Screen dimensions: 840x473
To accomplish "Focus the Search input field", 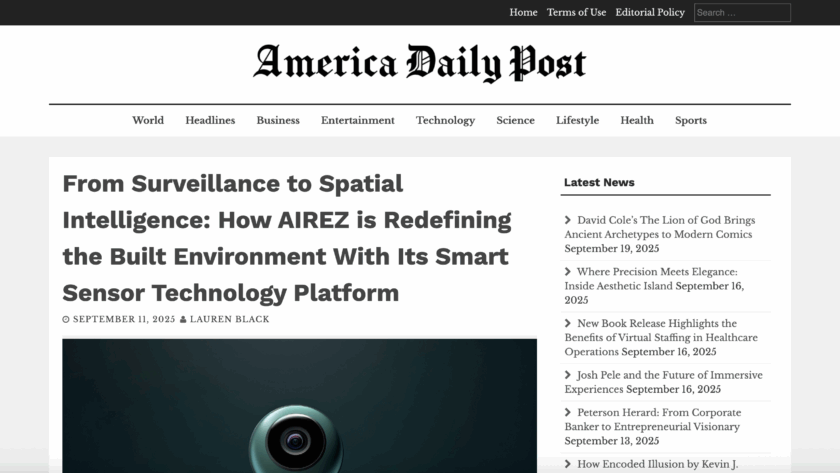I will click(742, 13).
